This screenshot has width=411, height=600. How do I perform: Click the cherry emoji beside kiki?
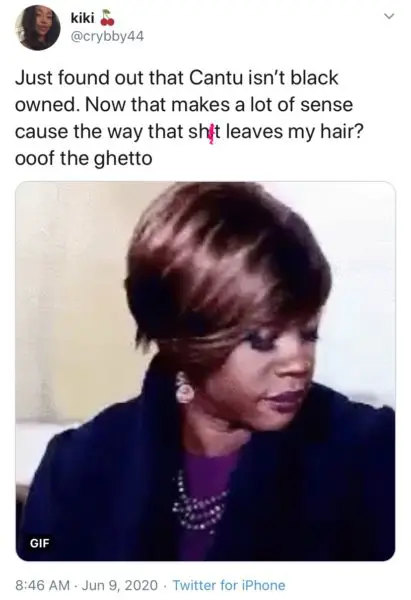tap(107, 19)
